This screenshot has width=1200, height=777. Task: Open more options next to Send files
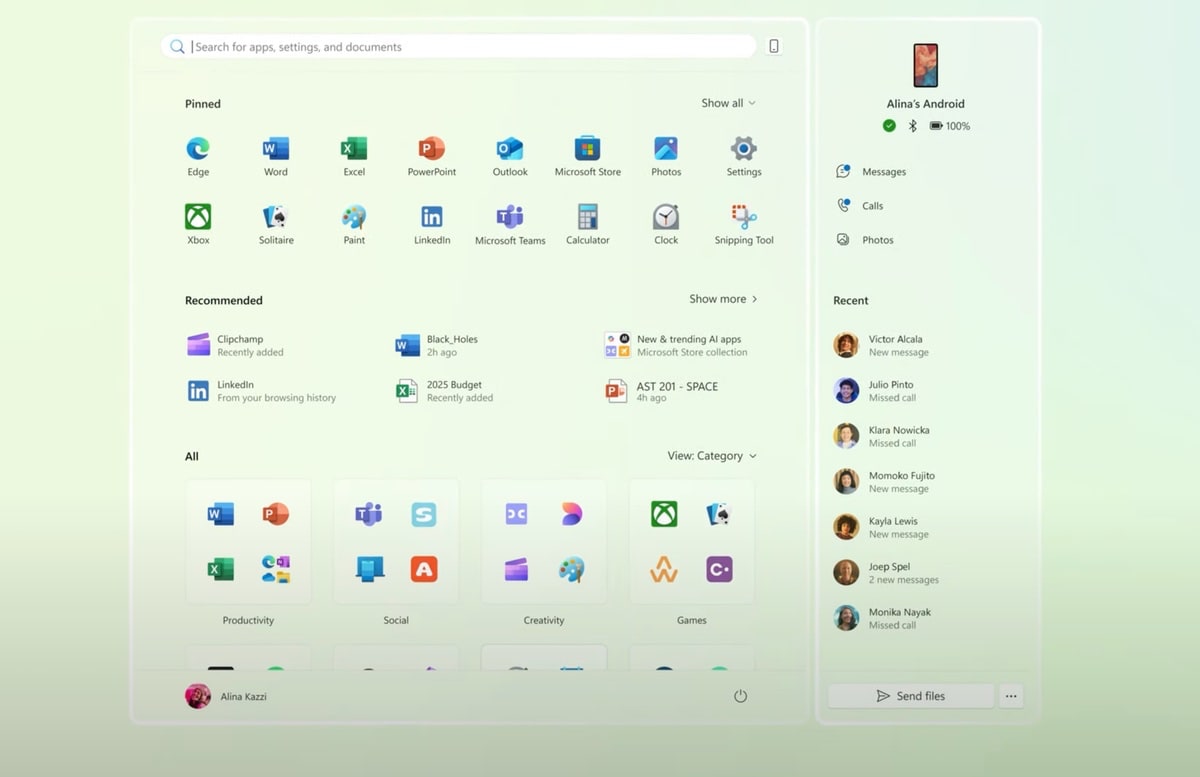coord(1011,696)
